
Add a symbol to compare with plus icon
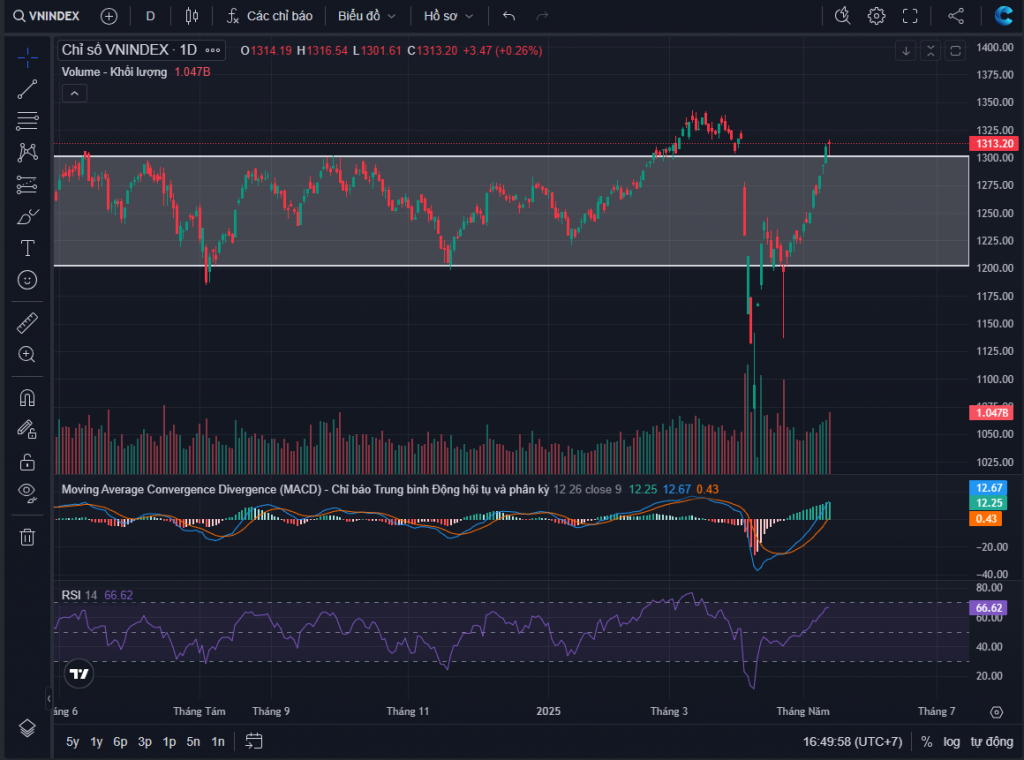tap(109, 16)
